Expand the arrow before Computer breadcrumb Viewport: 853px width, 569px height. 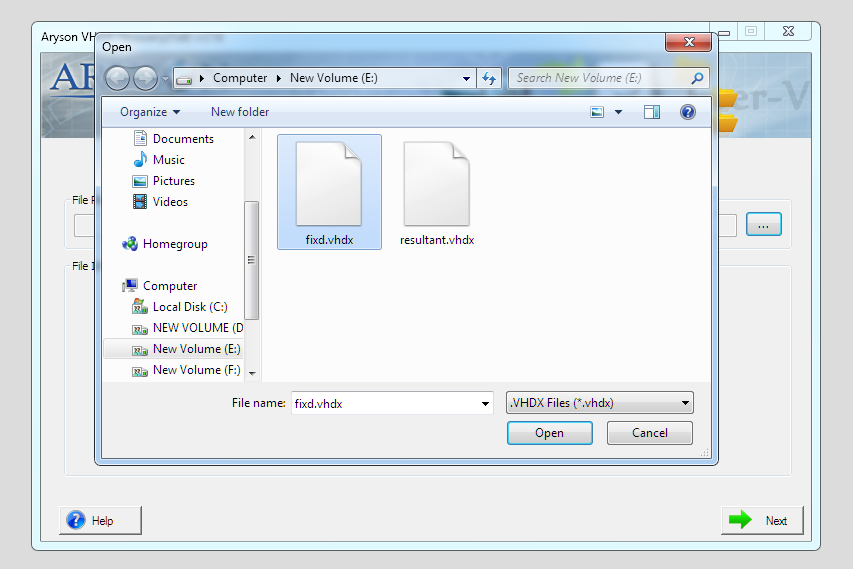pyautogui.click(x=202, y=79)
